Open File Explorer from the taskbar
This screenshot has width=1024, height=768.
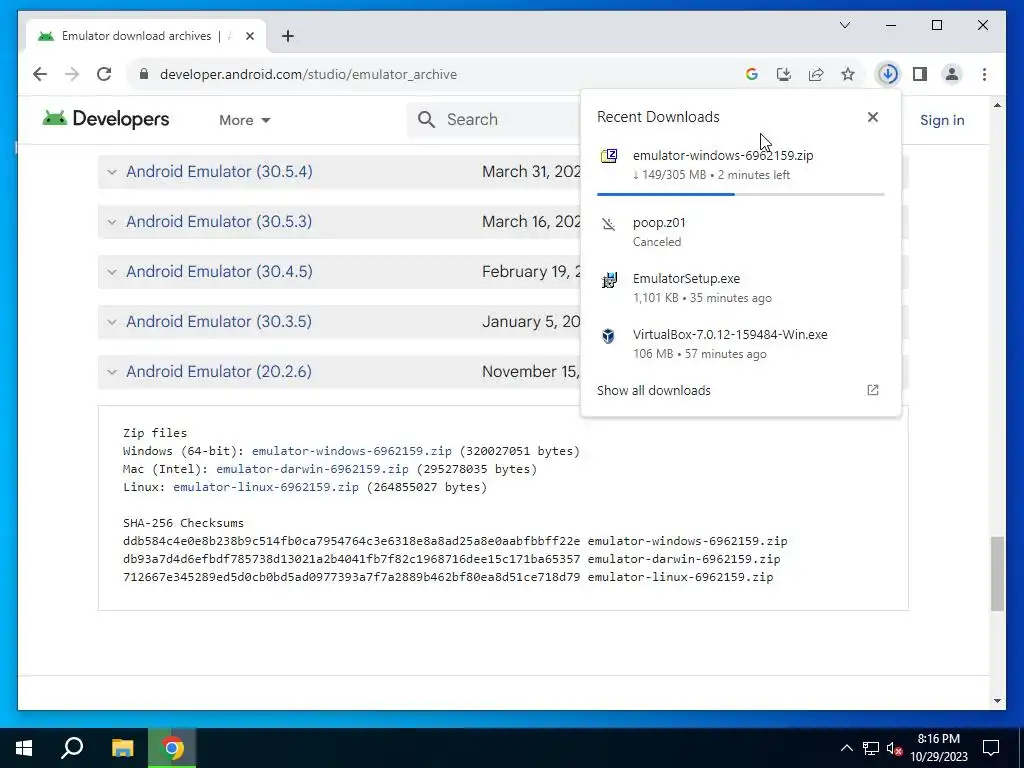pyautogui.click(x=122, y=748)
